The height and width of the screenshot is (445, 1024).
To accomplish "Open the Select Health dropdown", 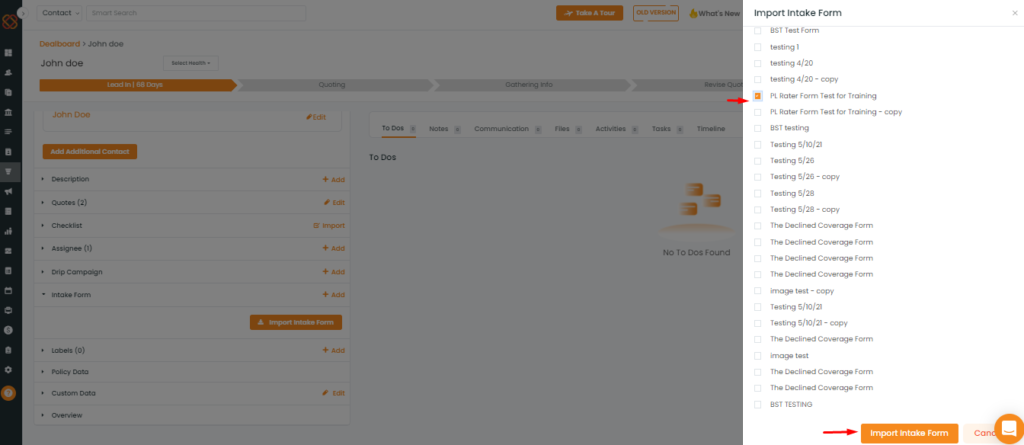I will click(x=189, y=63).
